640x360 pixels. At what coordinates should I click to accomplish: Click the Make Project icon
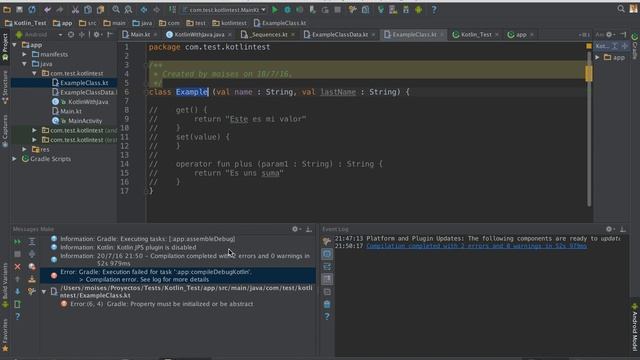[172, 9]
